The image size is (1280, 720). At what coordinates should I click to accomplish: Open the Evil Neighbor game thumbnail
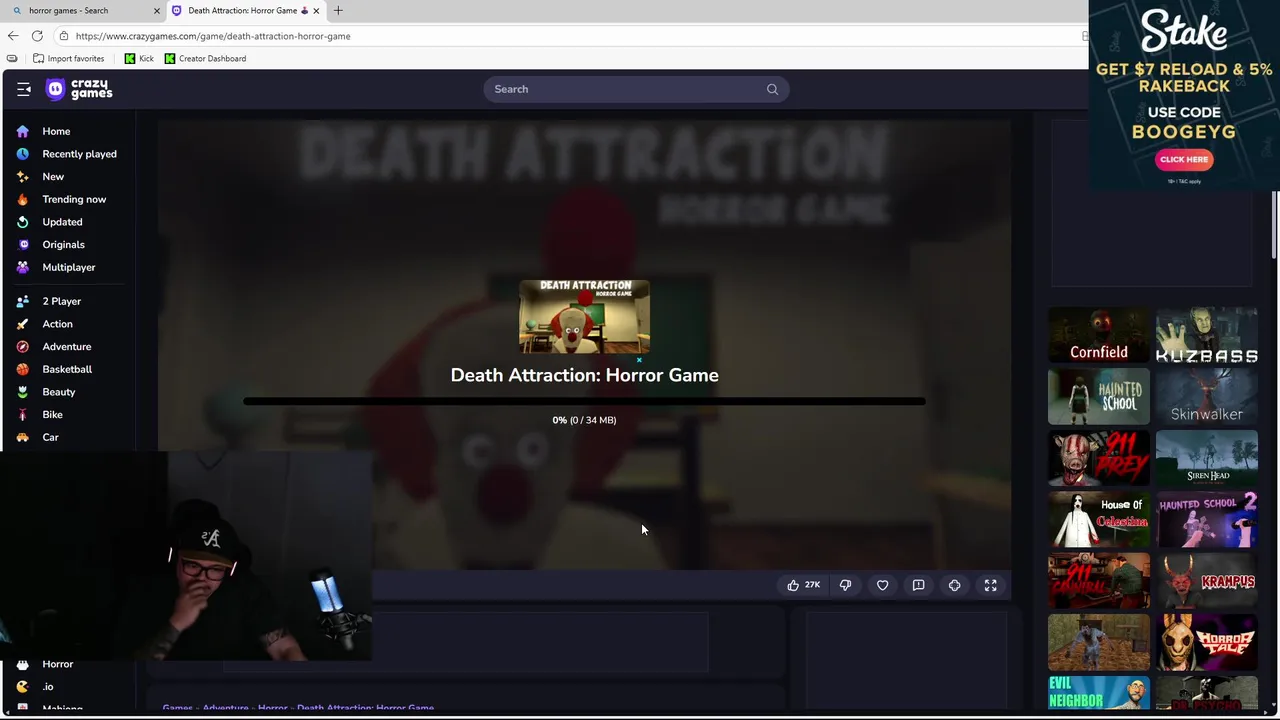[1099, 693]
